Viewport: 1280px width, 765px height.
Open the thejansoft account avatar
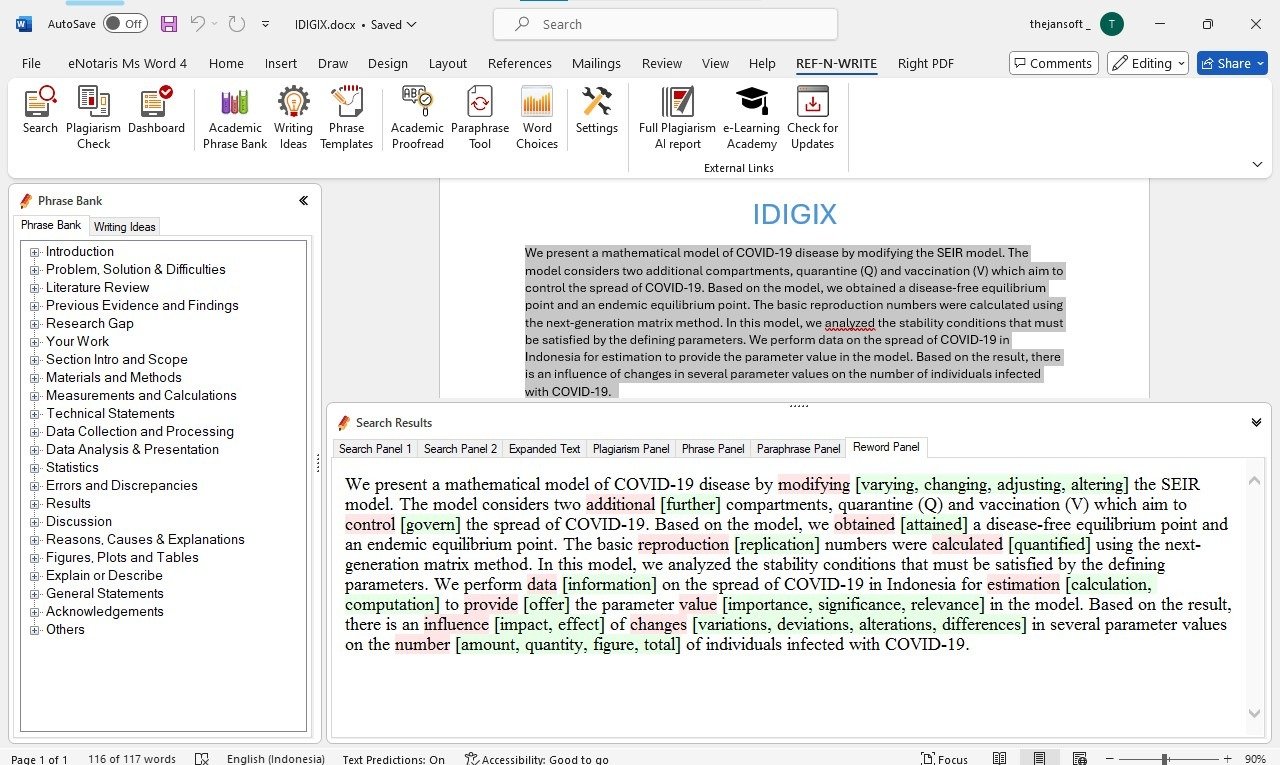tap(1111, 24)
